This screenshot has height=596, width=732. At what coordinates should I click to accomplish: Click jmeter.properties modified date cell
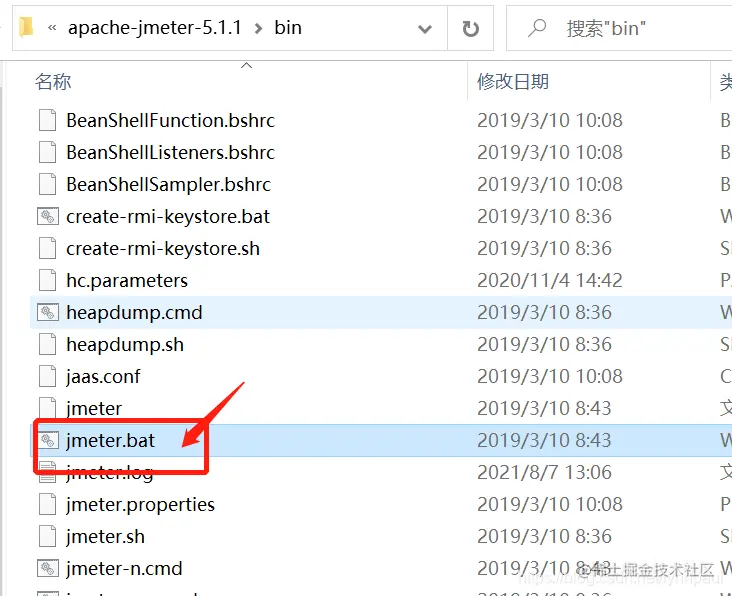[550, 504]
